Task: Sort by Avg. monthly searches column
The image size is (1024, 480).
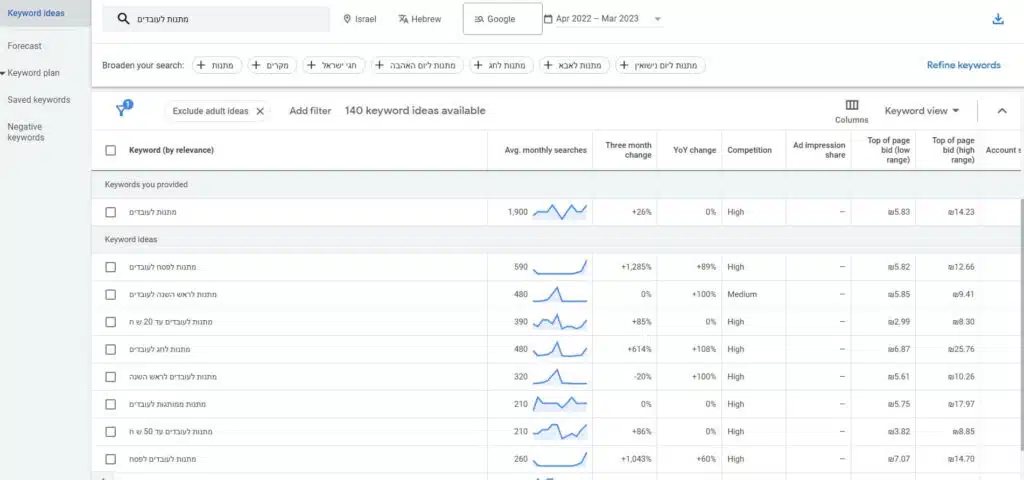Action: pyautogui.click(x=545, y=150)
